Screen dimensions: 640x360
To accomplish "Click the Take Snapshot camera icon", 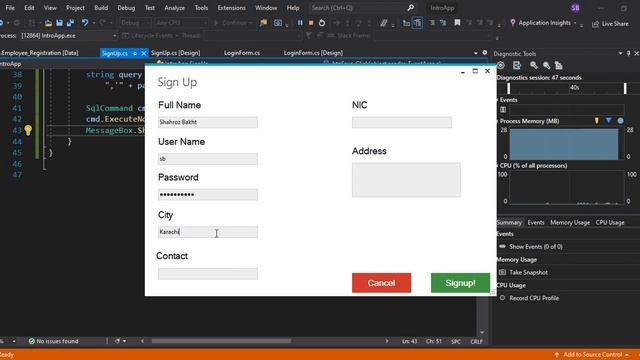I will click(x=502, y=272).
